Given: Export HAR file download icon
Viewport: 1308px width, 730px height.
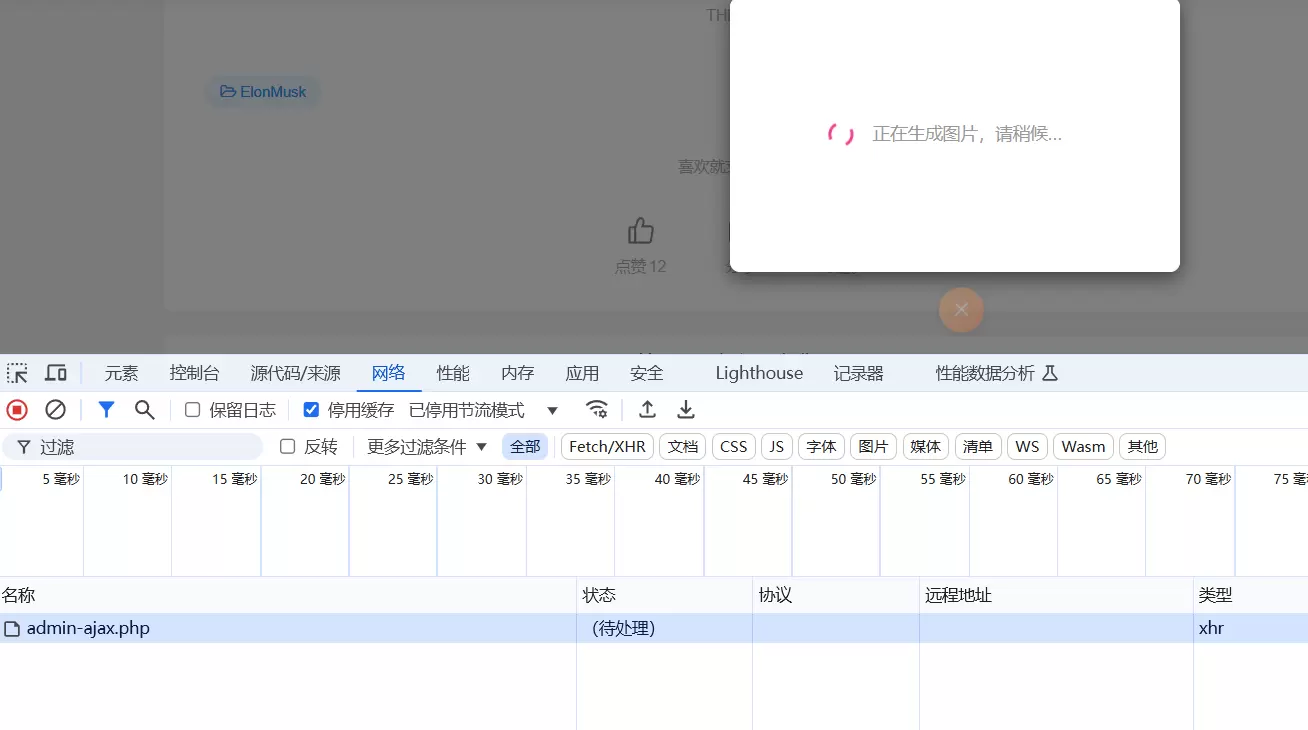Looking at the screenshot, I should point(686,410).
